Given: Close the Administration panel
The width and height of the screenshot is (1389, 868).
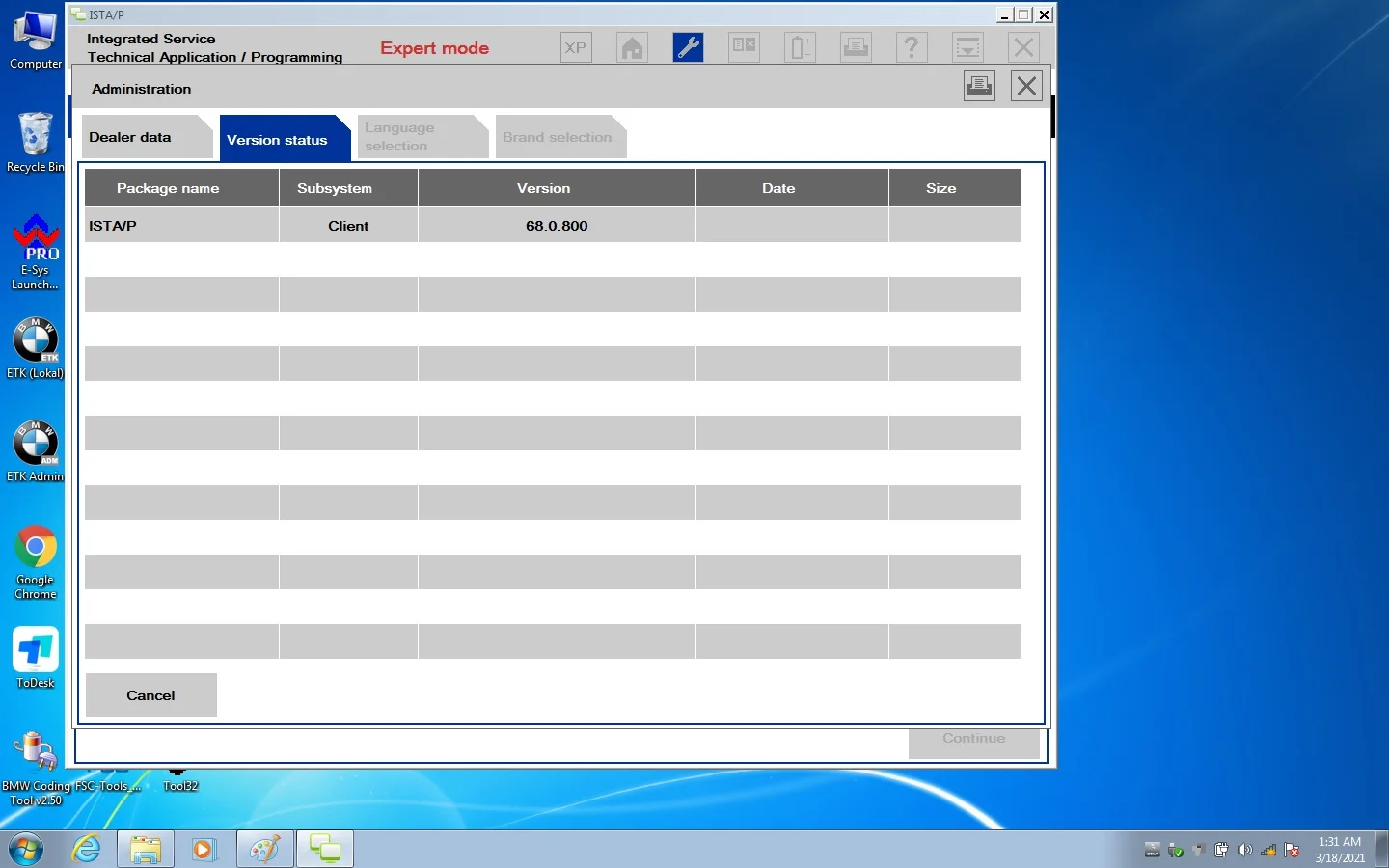Looking at the screenshot, I should pos(1026,86).
